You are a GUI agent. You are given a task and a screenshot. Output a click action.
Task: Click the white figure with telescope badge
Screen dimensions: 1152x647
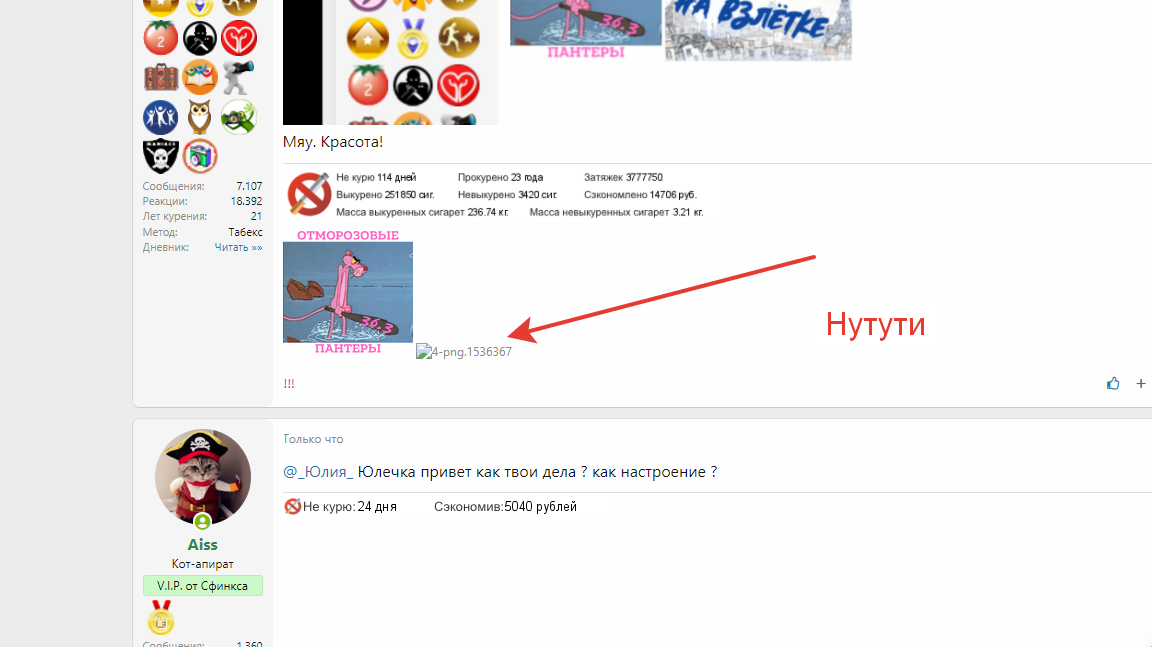pyautogui.click(x=239, y=77)
